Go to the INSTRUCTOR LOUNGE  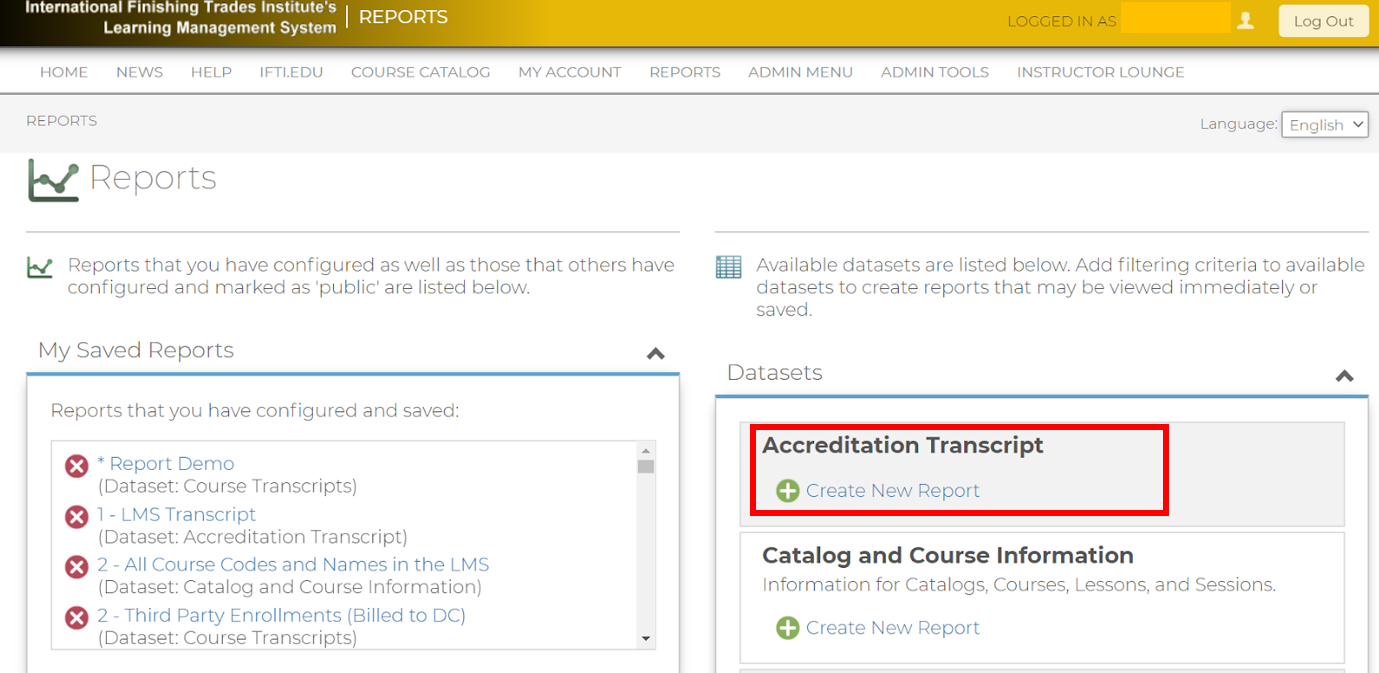(x=1101, y=72)
